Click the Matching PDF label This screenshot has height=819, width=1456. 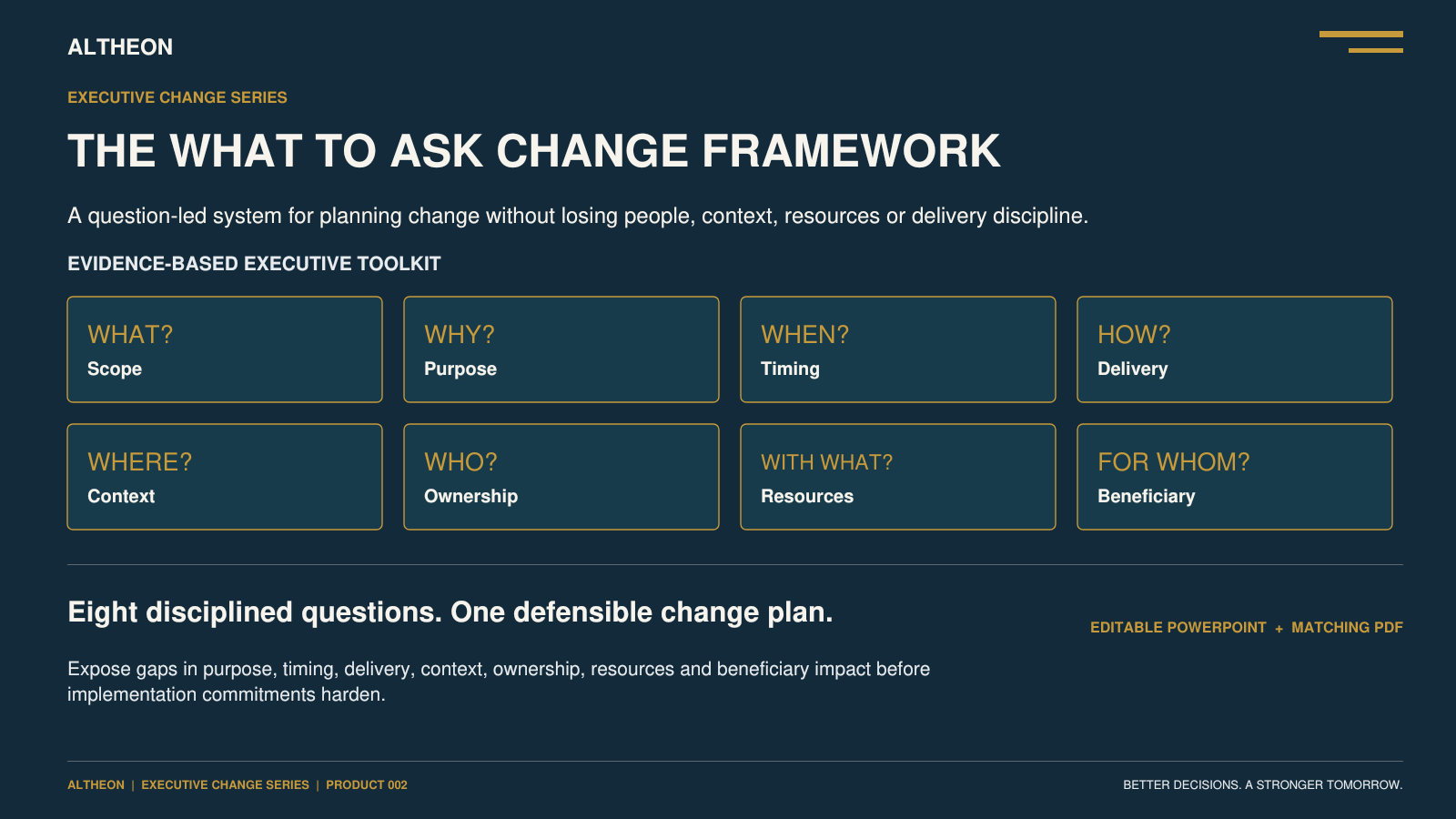click(x=1347, y=628)
